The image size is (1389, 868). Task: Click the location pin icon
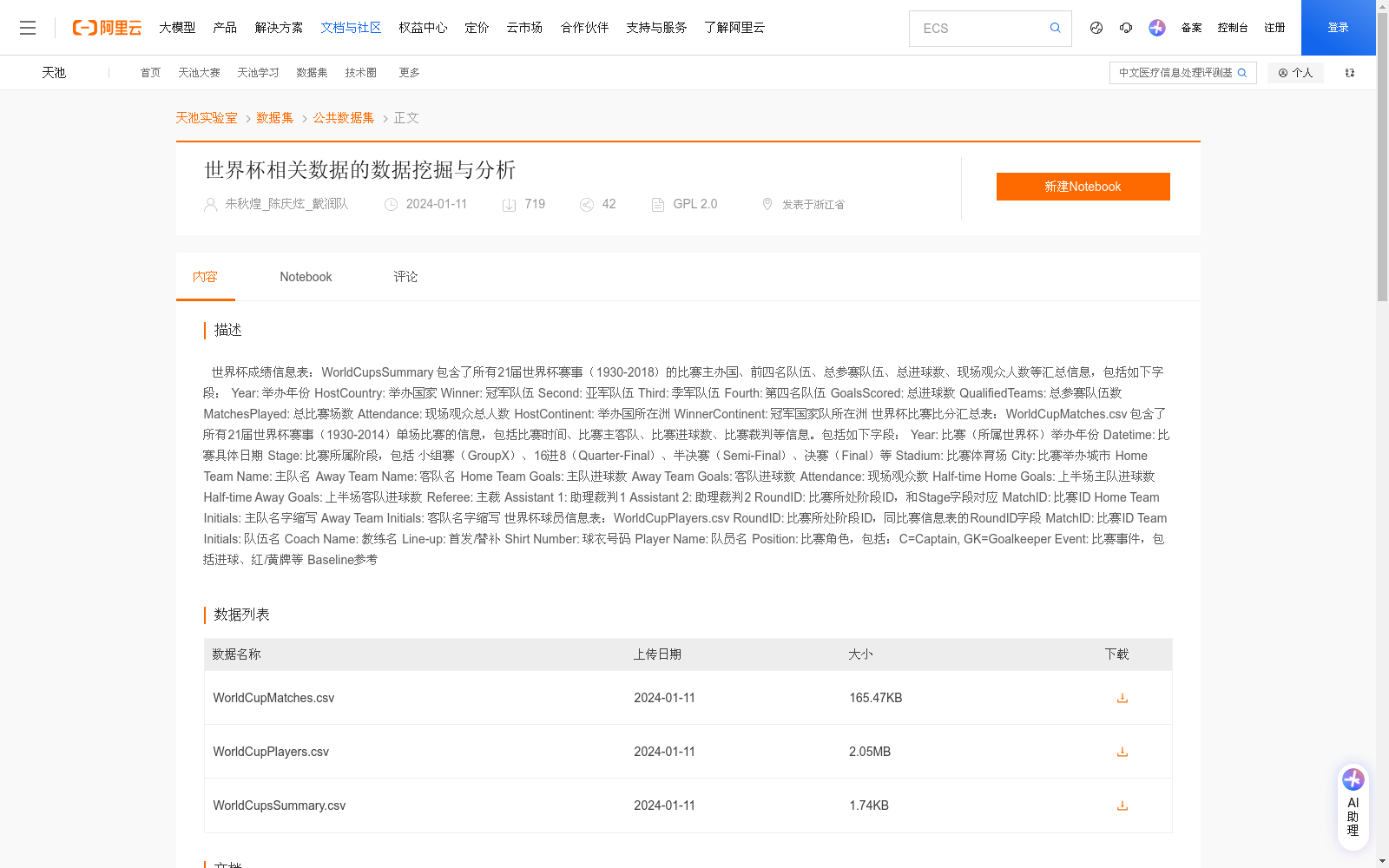tap(767, 204)
